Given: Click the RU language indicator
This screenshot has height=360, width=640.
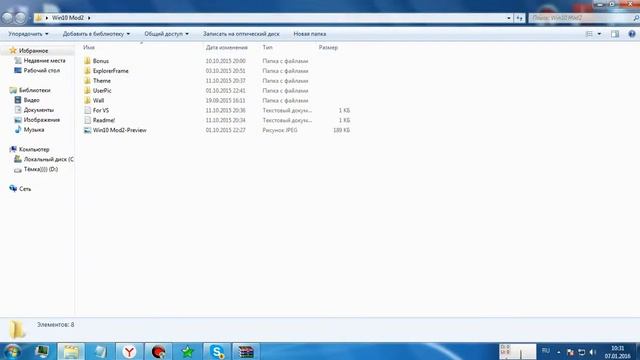Looking at the screenshot, I should [546, 351].
